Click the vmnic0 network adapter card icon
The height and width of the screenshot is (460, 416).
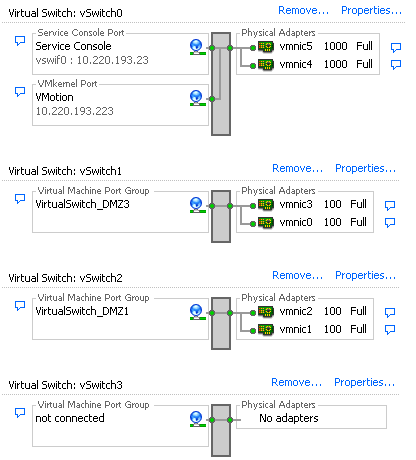pyautogui.click(x=266, y=222)
